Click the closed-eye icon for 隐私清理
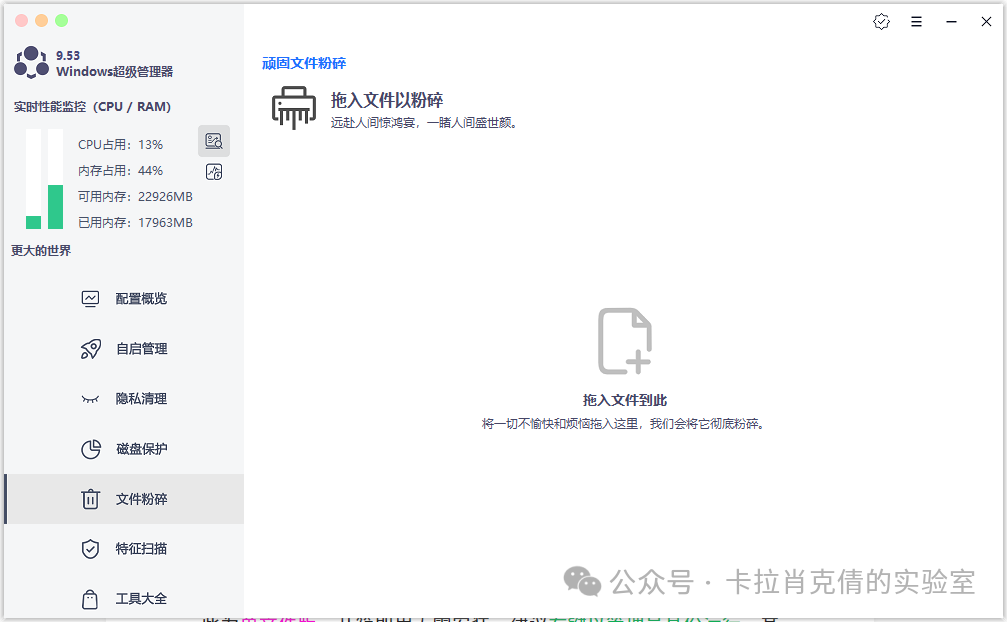The image size is (1007, 622). 90,399
